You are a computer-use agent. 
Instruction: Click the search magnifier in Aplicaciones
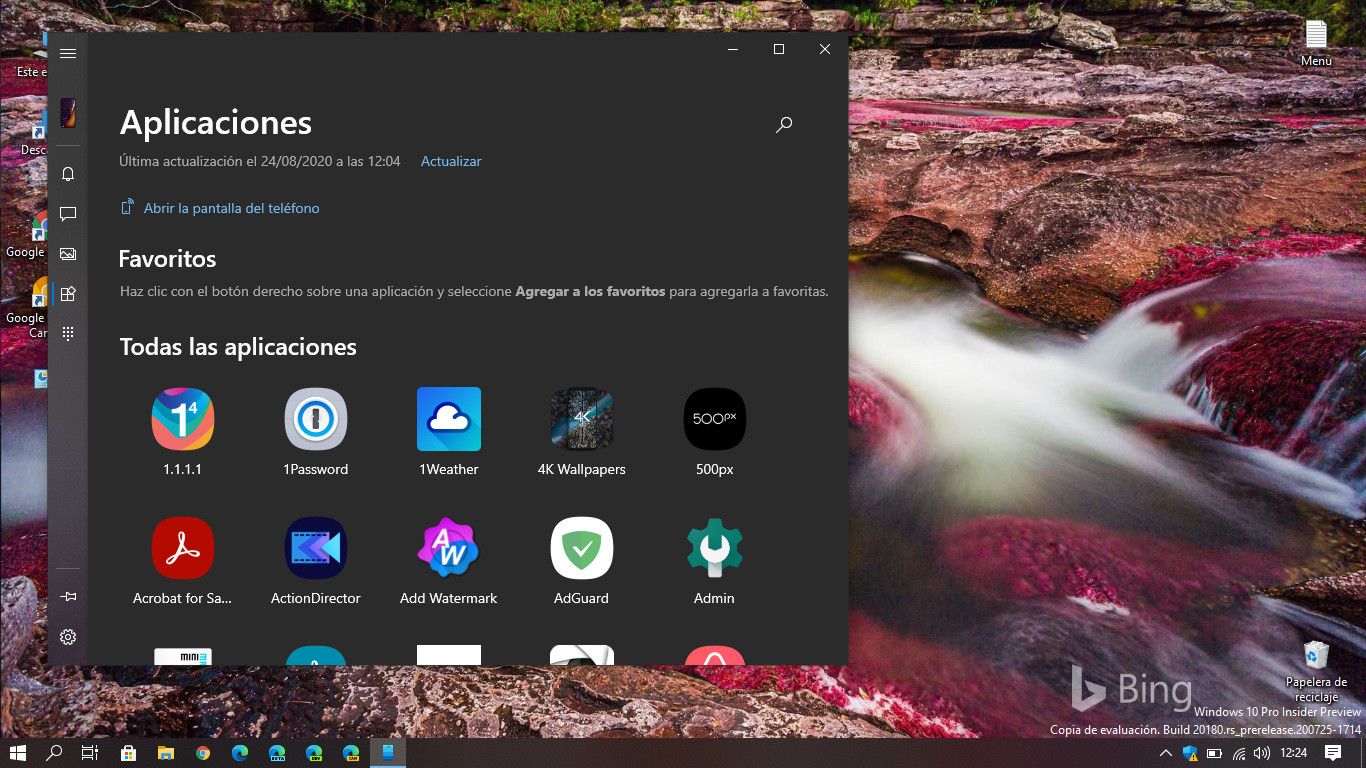pyautogui.click(x=784, y=125)
